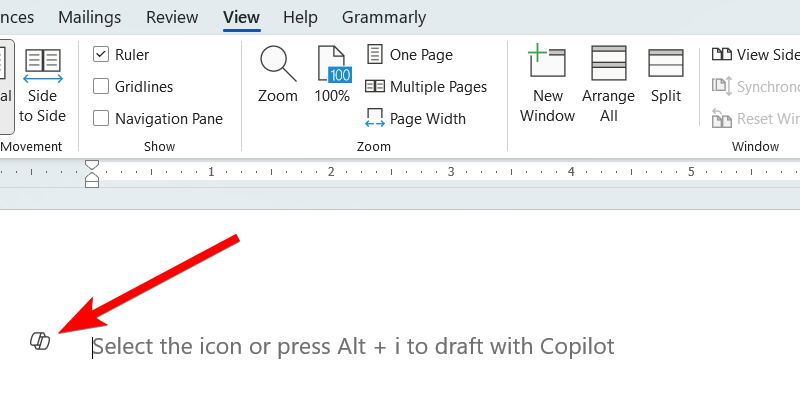Select Multiple Pages view
Image resolution: width=800 pixels, height=400 pixels.
pos(426,87)
